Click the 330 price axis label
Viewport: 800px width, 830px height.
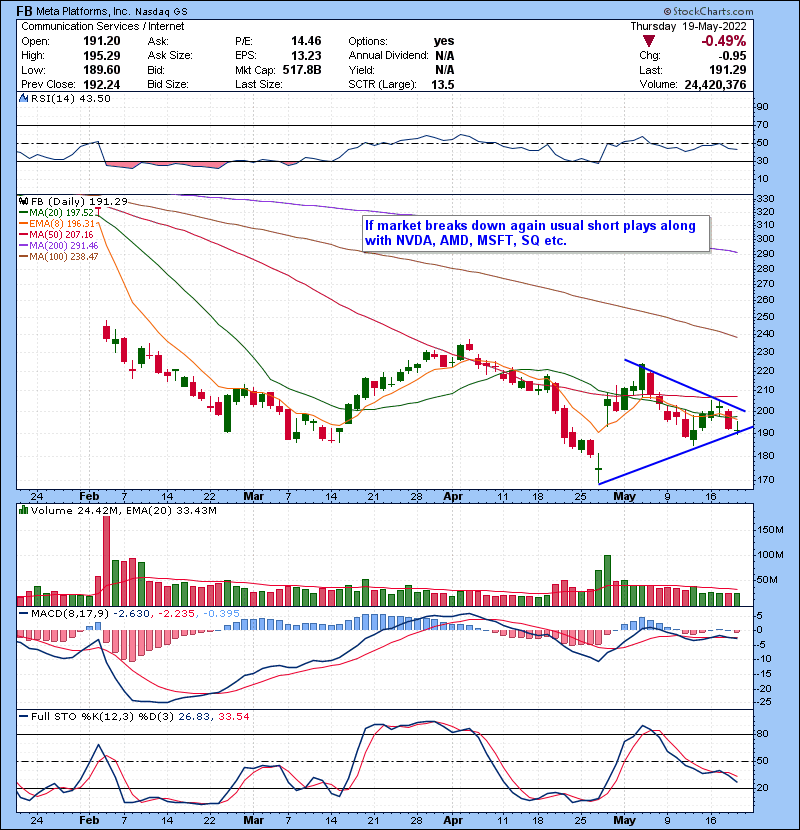765,199
